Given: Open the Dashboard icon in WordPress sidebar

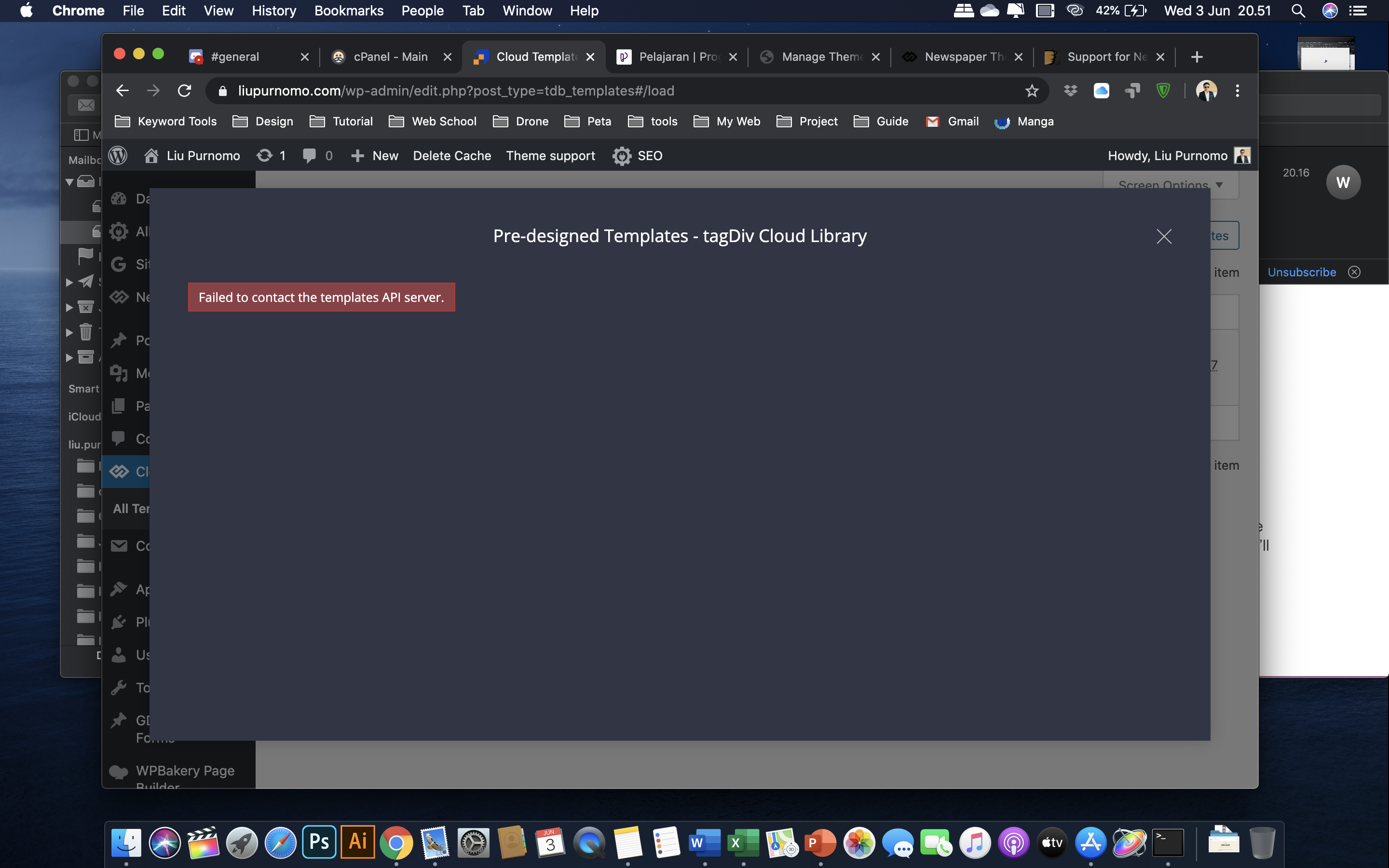Looking at the screenshot, I should coord(119,199).
